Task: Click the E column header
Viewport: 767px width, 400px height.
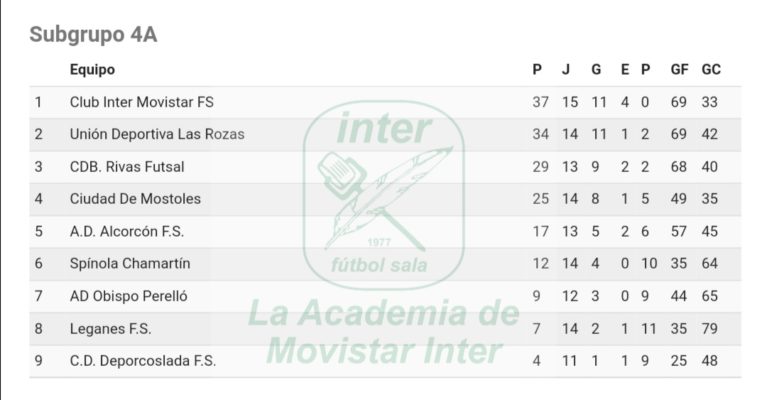Action: 625,69
